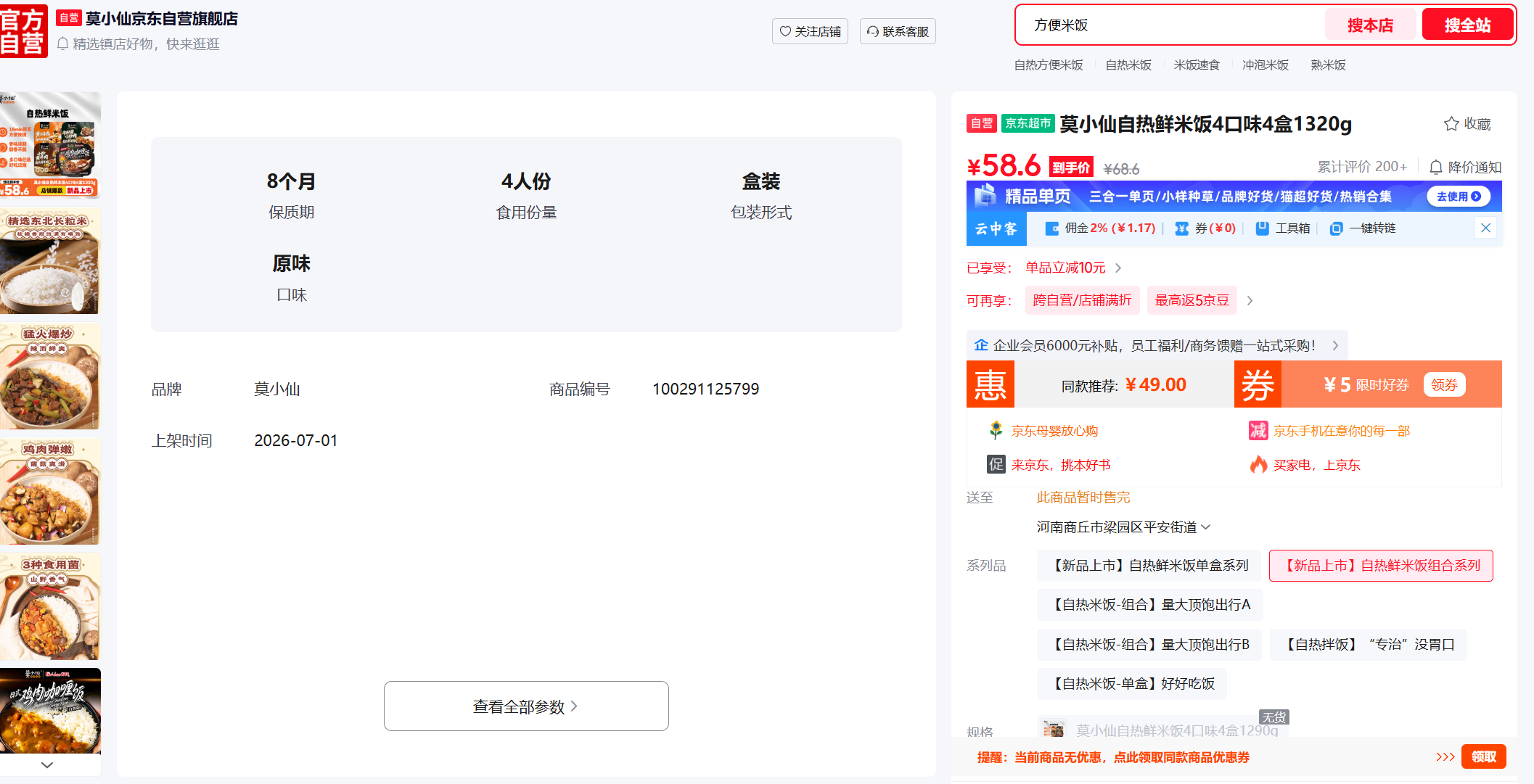Click the 累计评价 200+ link
1534x784 pixels.
(x=1362, y=167)
